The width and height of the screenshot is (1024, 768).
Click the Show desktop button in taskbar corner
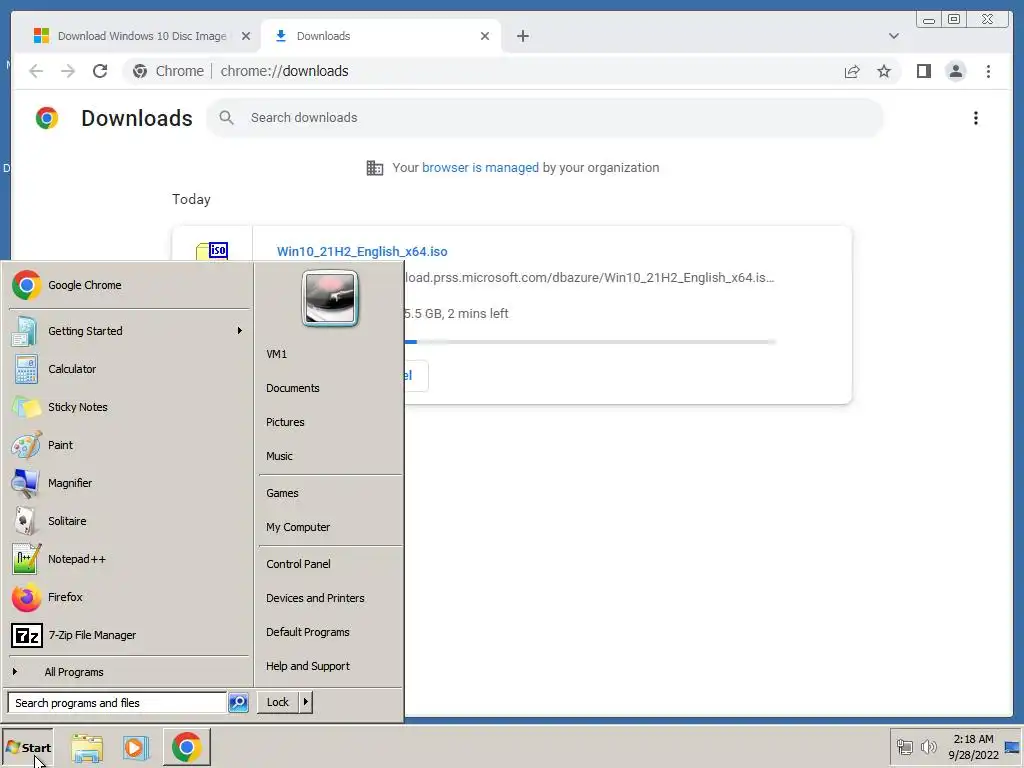pos(1013,747)
